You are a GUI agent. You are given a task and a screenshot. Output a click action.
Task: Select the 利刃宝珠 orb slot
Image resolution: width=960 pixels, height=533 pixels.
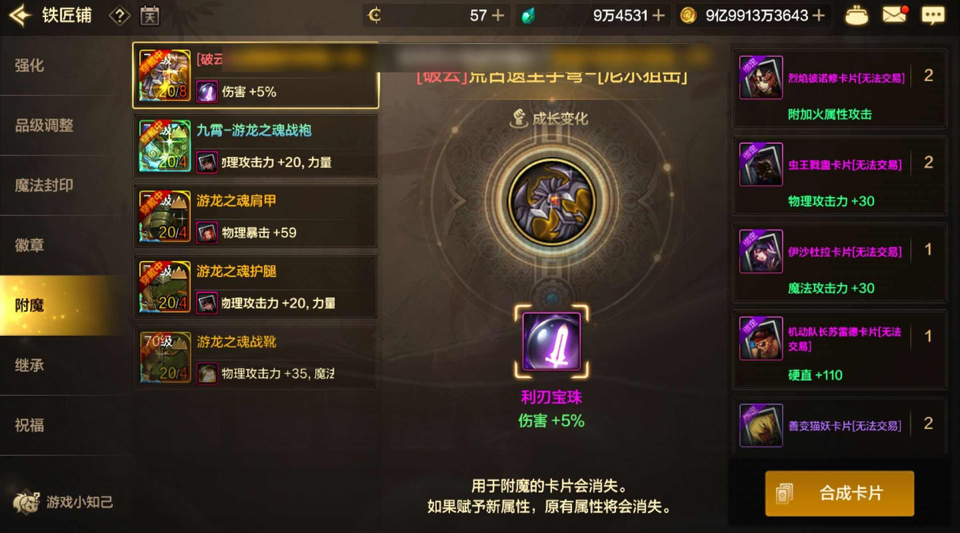(x=551, y=341)
